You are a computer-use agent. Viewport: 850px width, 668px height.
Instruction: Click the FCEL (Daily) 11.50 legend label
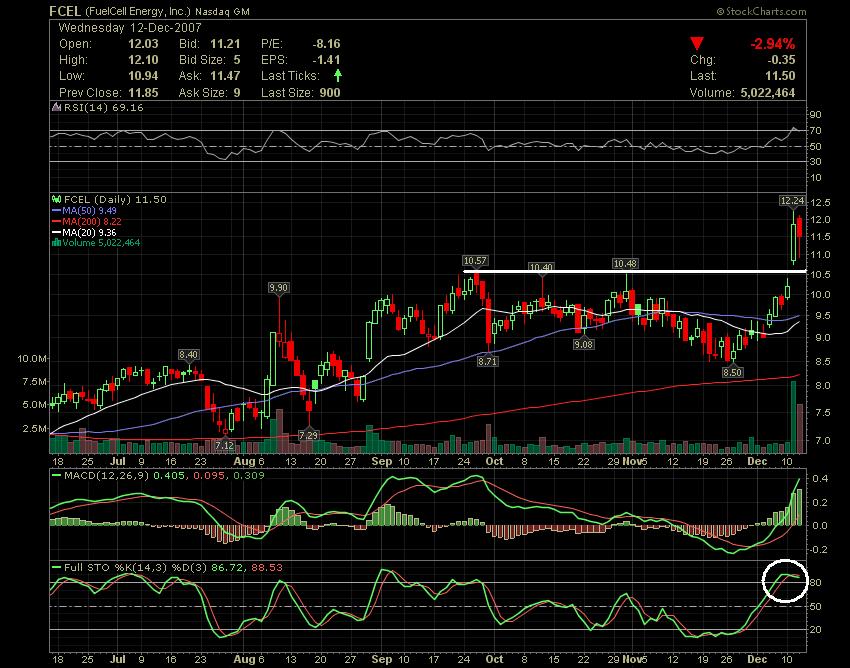click(115, 199)
